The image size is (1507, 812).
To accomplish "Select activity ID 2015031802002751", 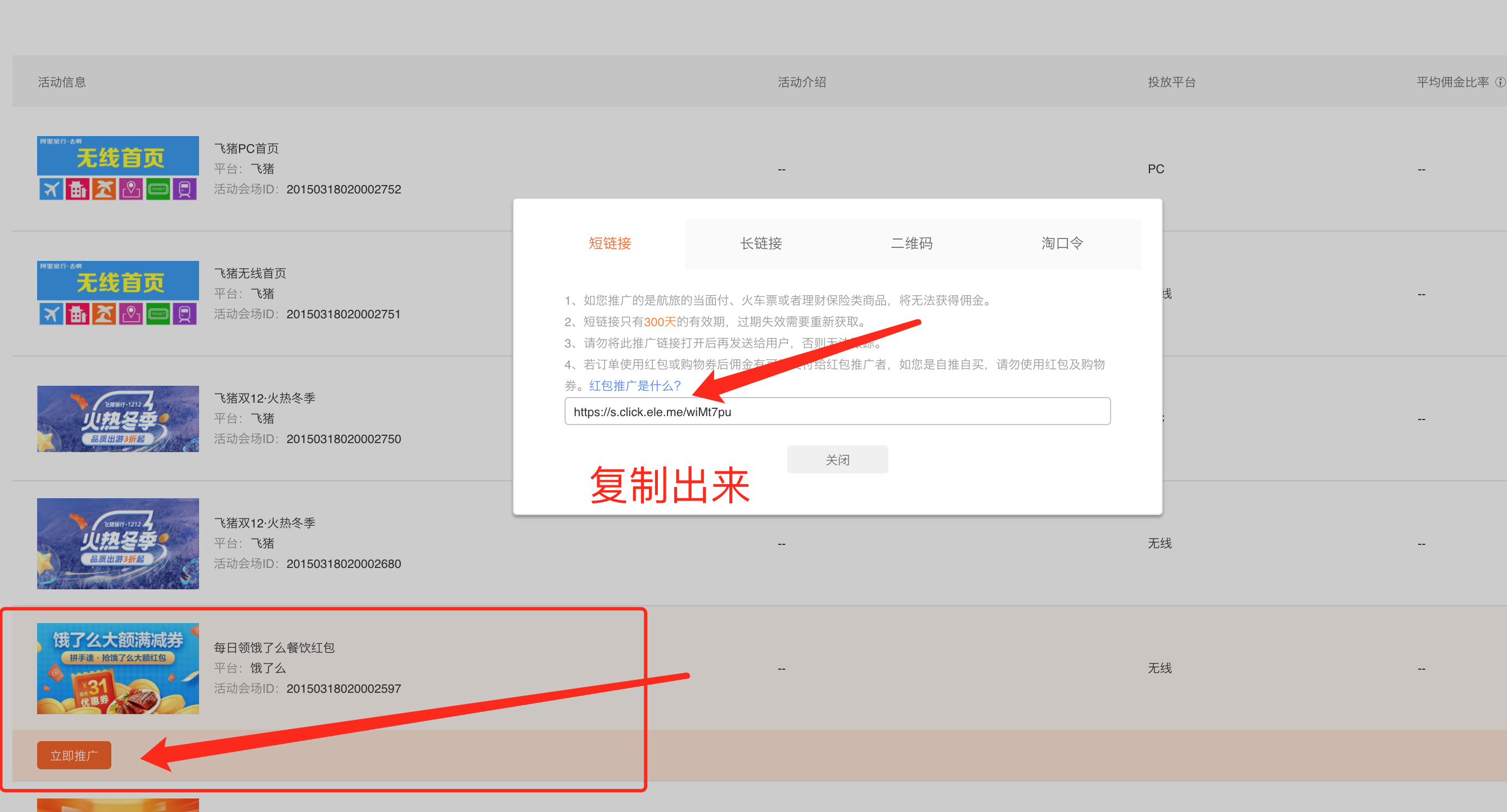I will click(x=344, y=314).
